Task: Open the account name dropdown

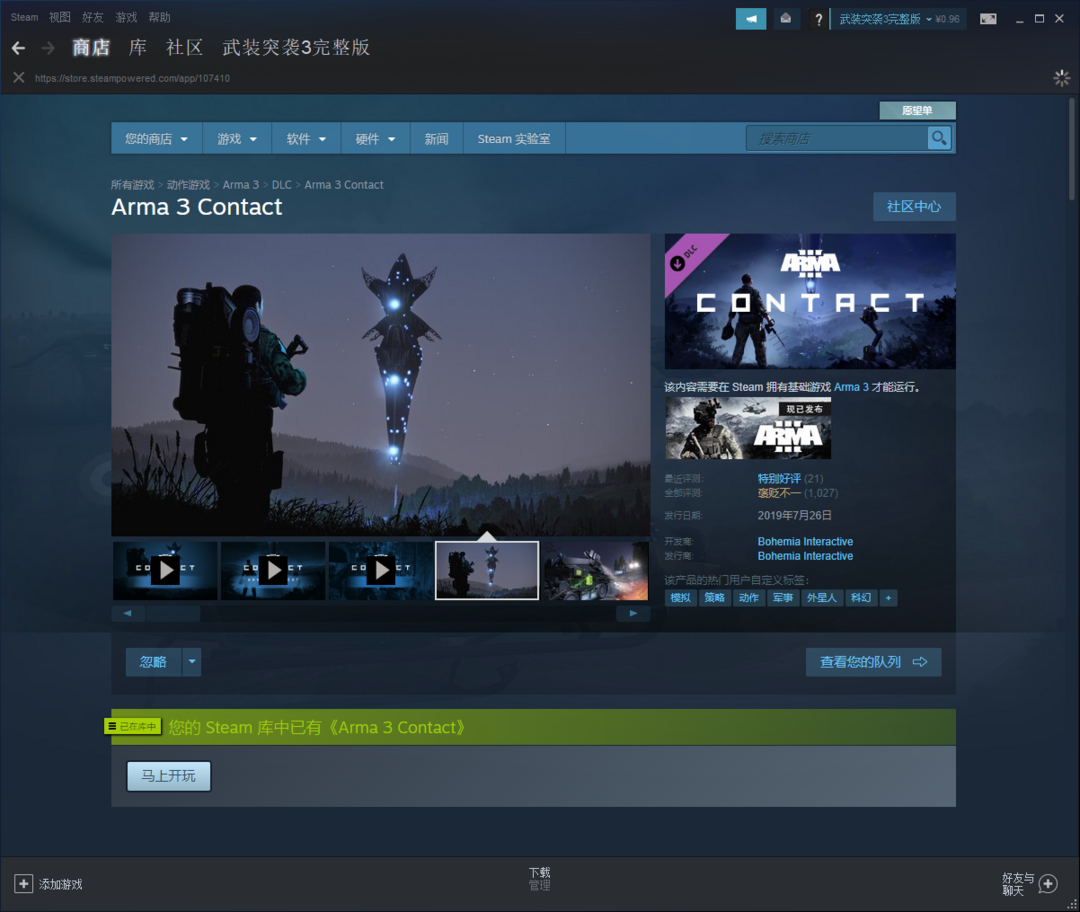Action: 885,19
